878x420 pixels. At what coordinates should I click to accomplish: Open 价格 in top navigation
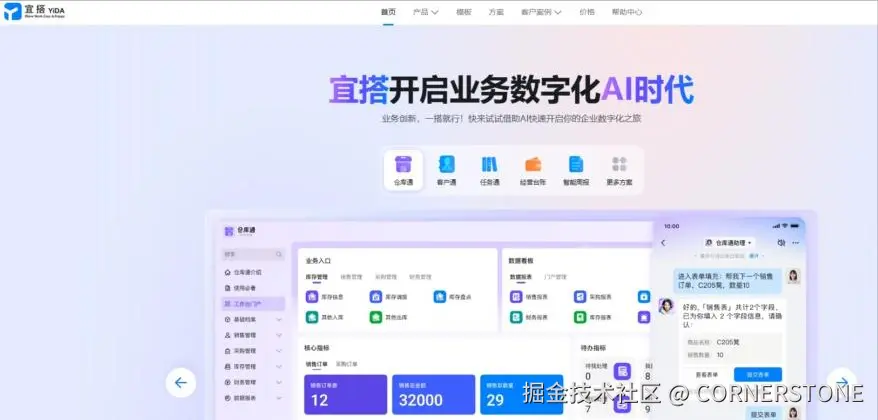tap(587, 12)
